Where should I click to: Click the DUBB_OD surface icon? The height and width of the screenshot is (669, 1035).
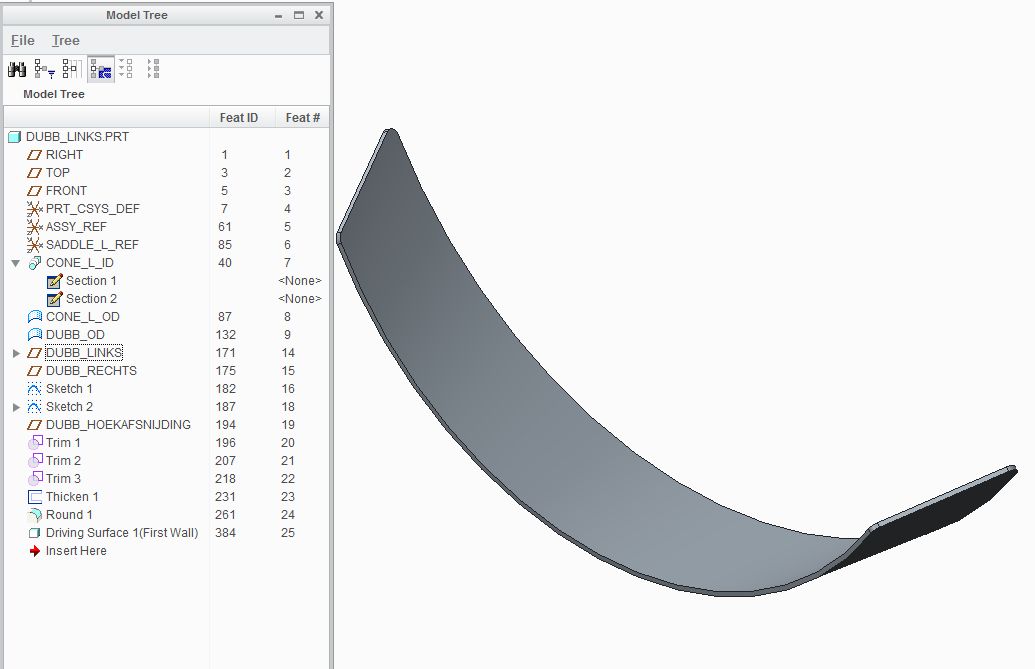34,335
